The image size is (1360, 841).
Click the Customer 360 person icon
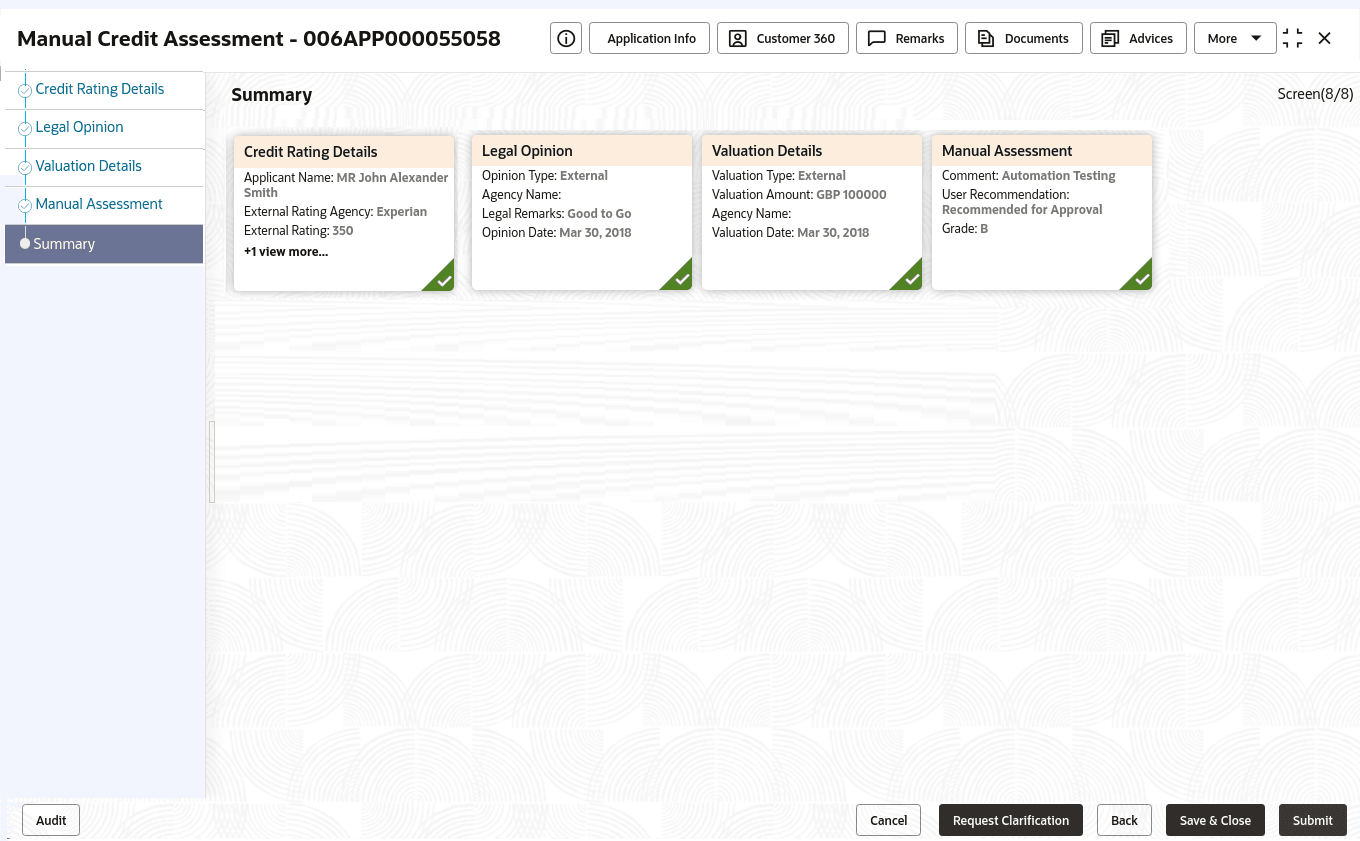pyautogui.click(x=739, y=38)
